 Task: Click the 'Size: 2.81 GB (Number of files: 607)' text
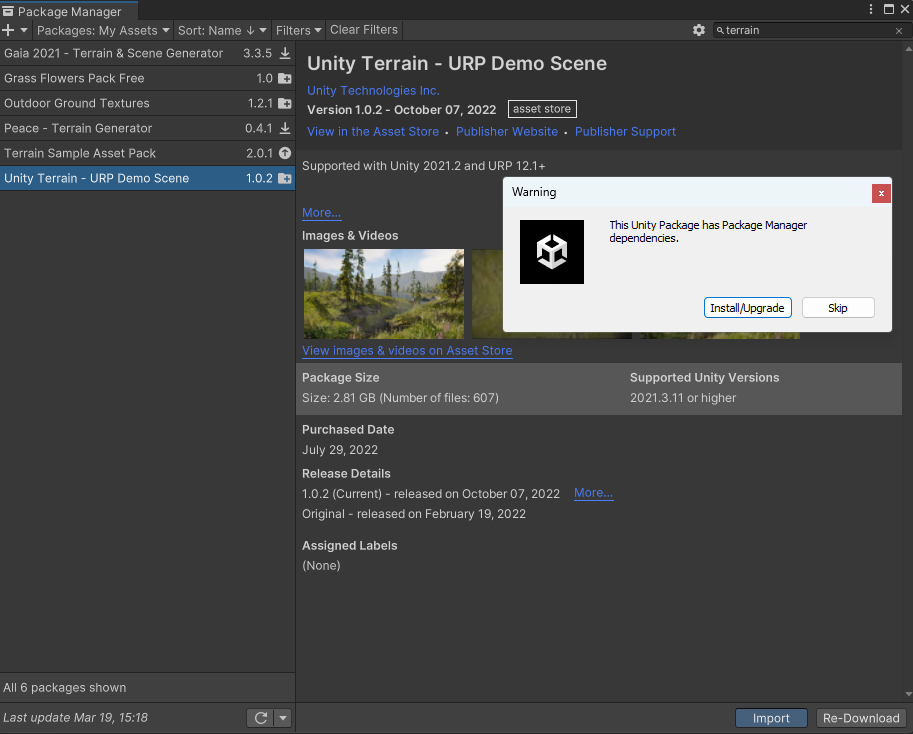(x=400, y=398)
